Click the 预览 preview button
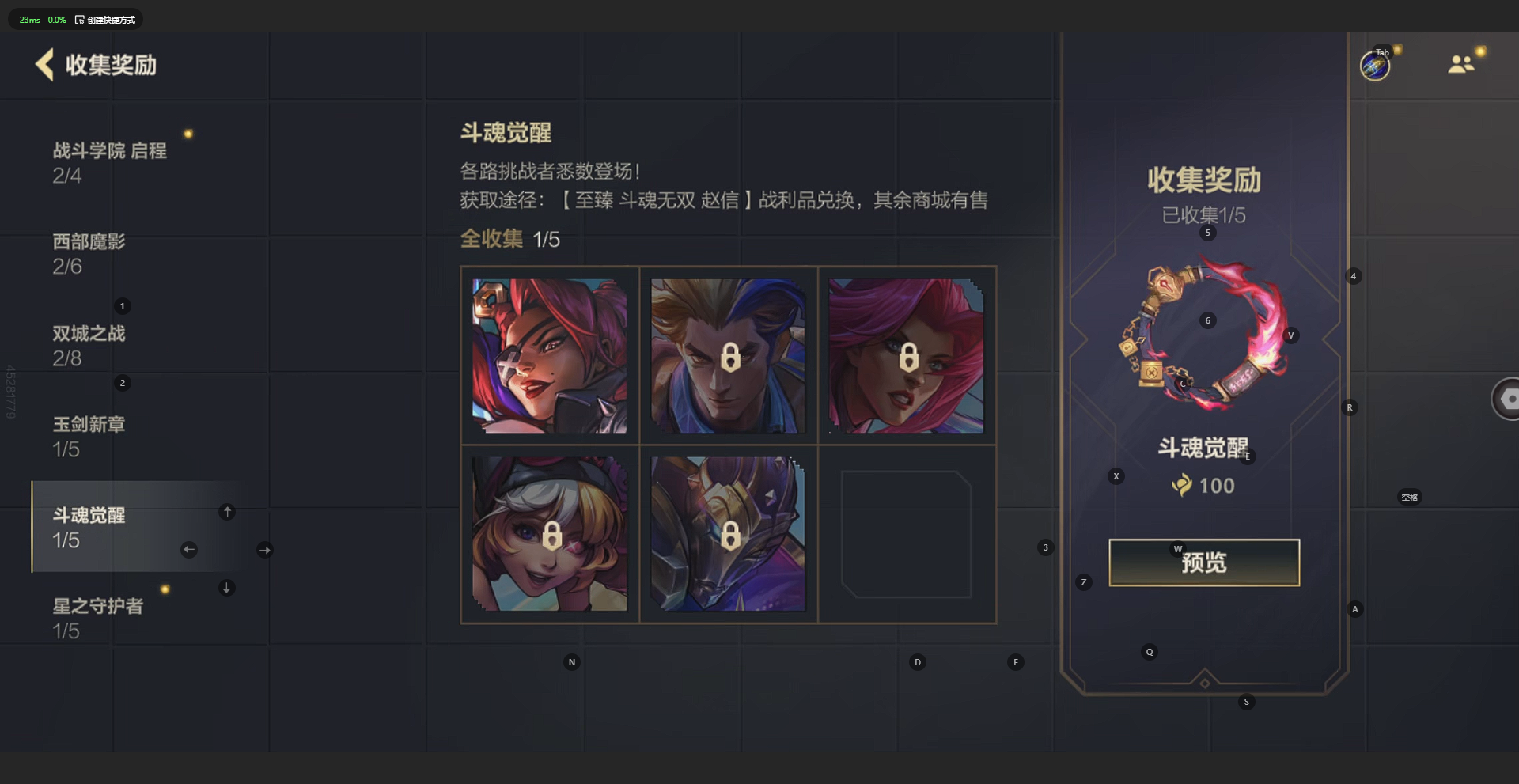This screenshot has width=1519, height=784. [x=1204, y=562]
